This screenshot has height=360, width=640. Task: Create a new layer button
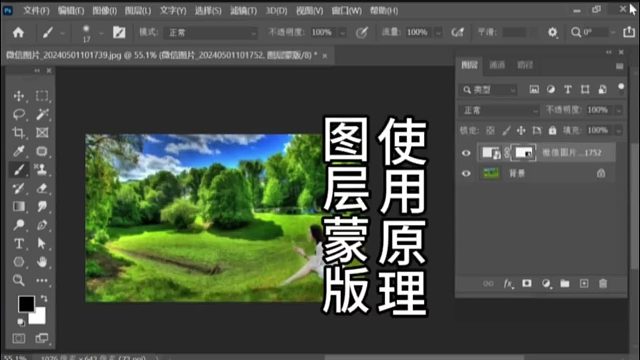(584, 283)
